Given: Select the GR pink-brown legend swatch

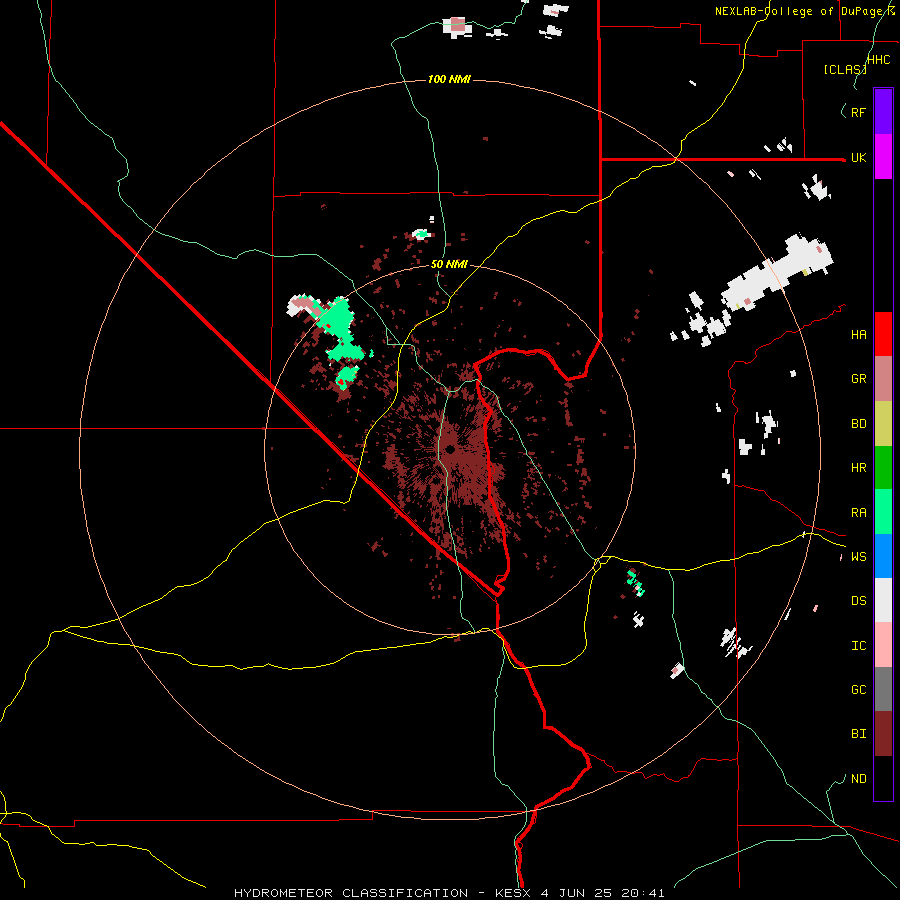Looking at the screenshot, I should click(x=883, y=379).
